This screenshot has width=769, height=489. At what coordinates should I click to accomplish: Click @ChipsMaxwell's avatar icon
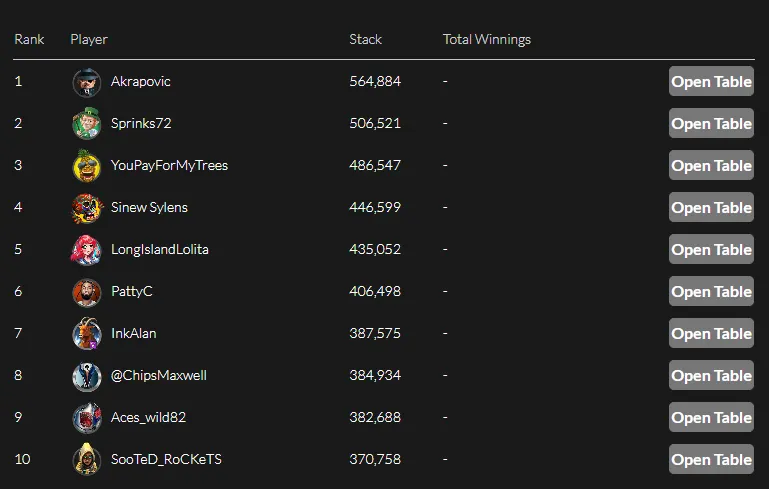click(x=87, y=376)
